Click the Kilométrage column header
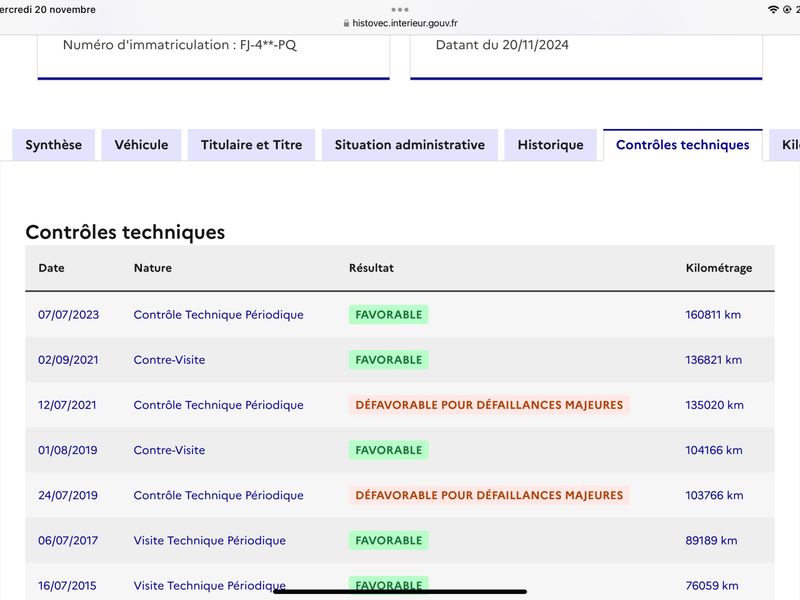Screen dimensions: 800x600 coord(719,268)
